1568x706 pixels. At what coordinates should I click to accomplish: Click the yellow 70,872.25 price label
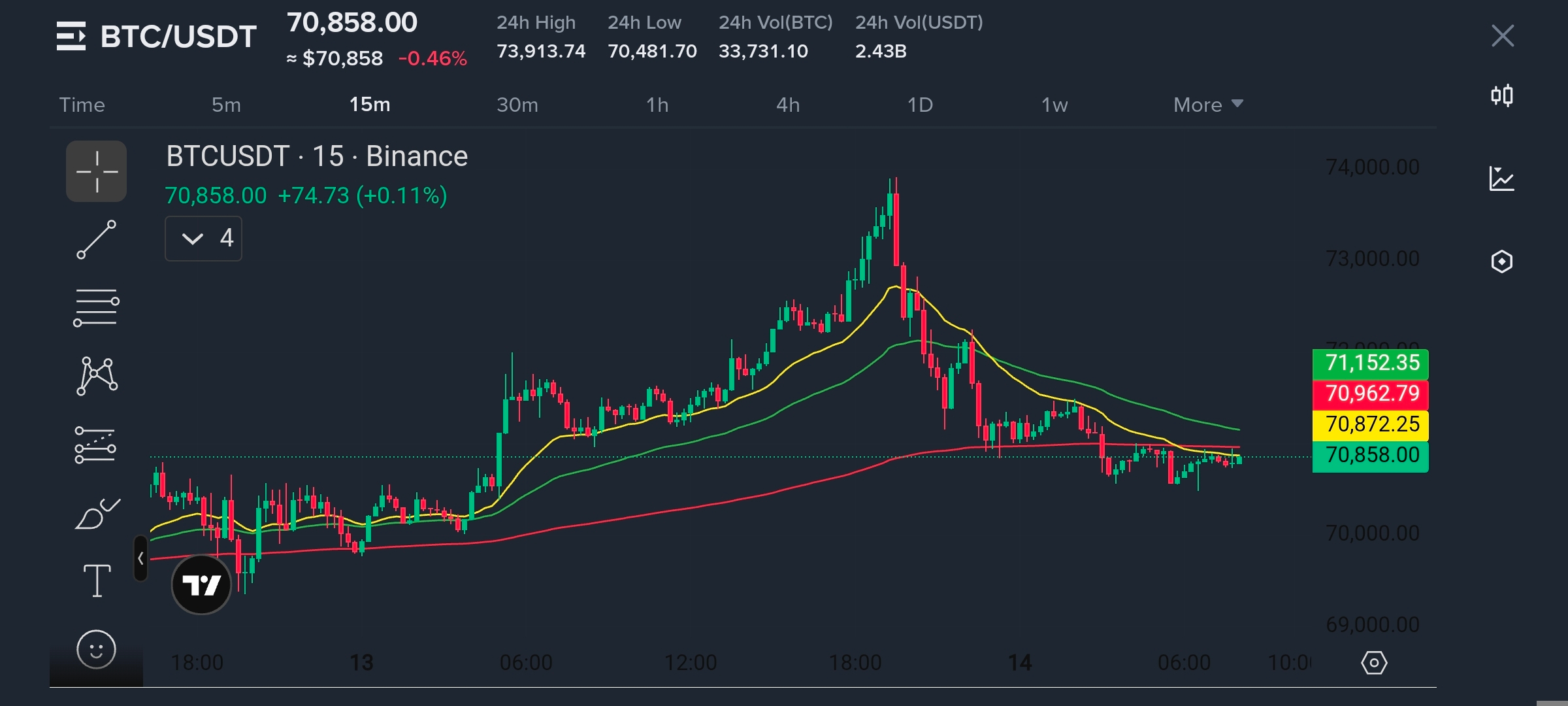pos(1370,424)
